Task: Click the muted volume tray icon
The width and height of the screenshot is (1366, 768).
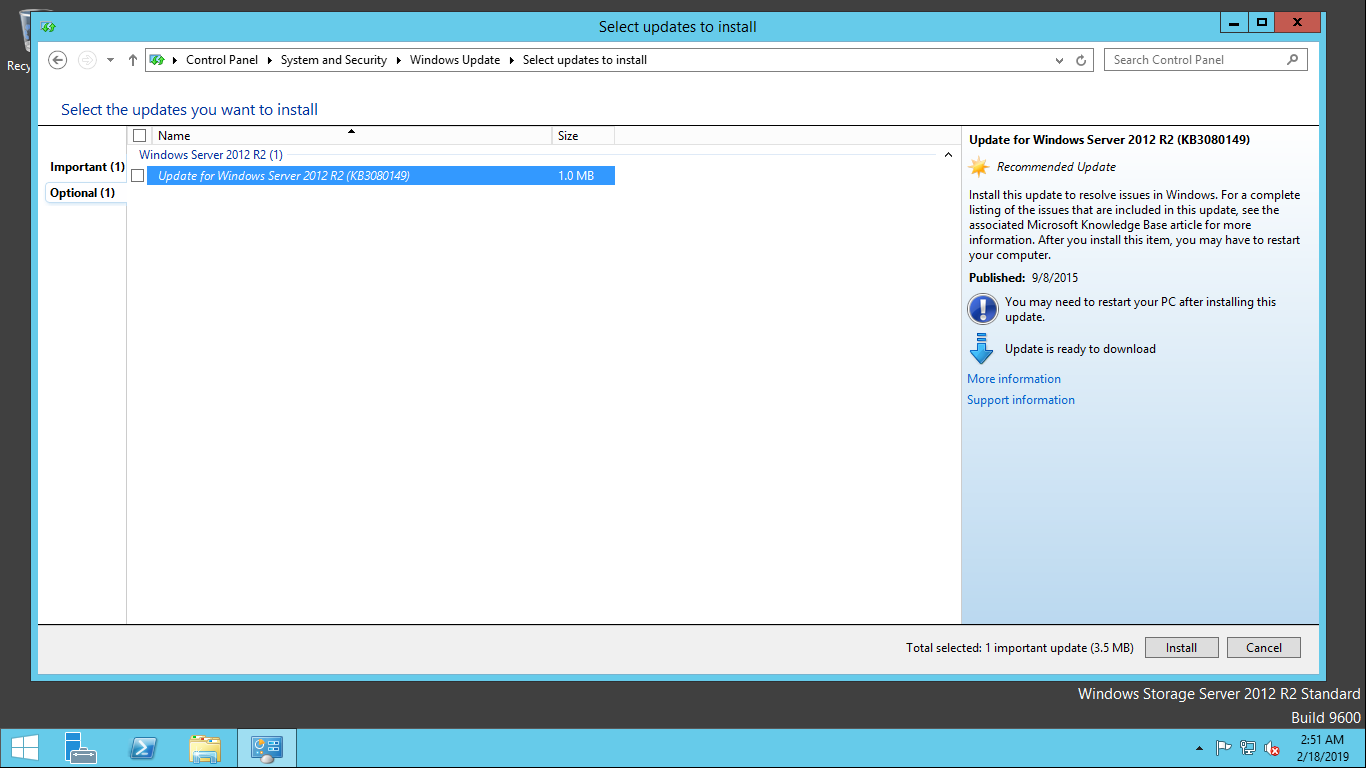Action: click(1272, 748)
